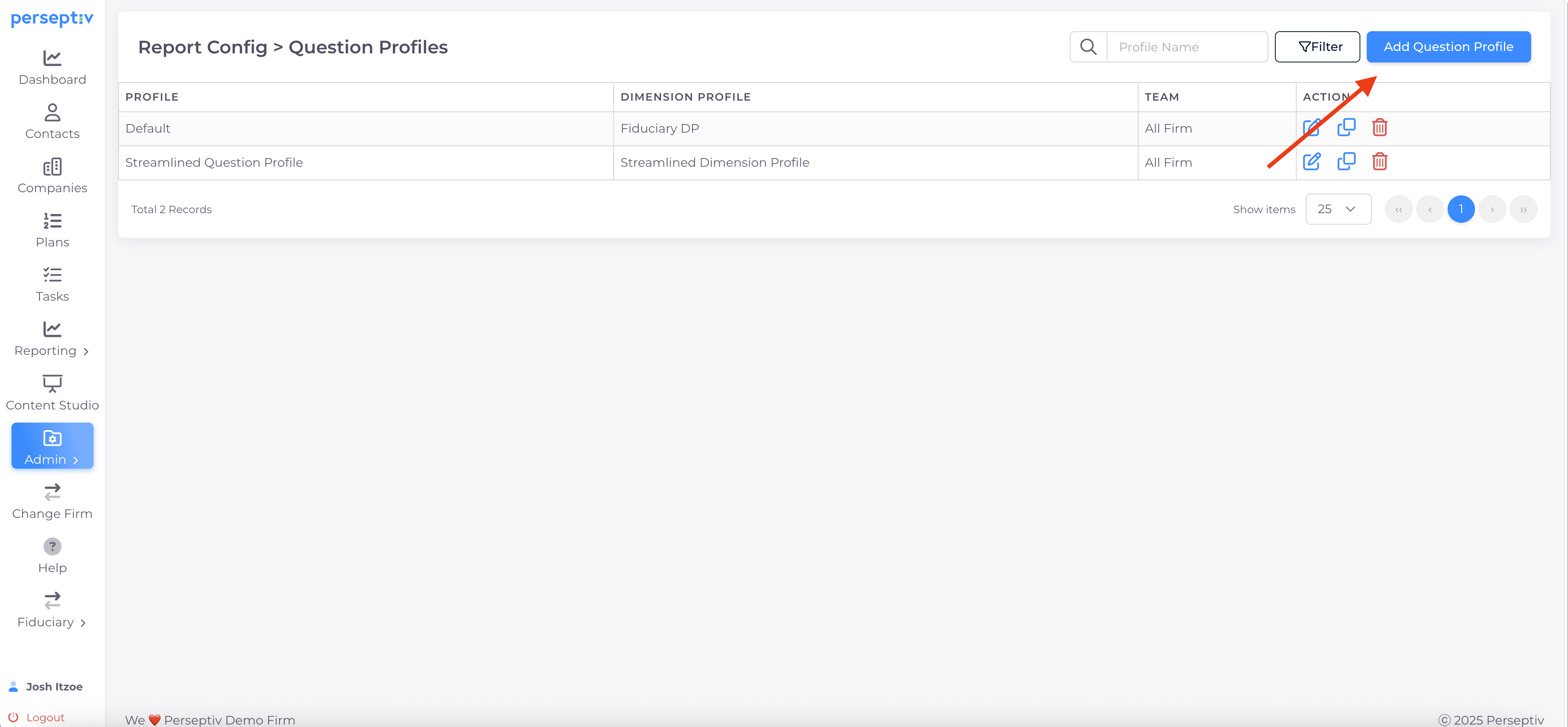Expand the Admin menu
Viewport: 1568px width, 727px height.
point(53,446)
